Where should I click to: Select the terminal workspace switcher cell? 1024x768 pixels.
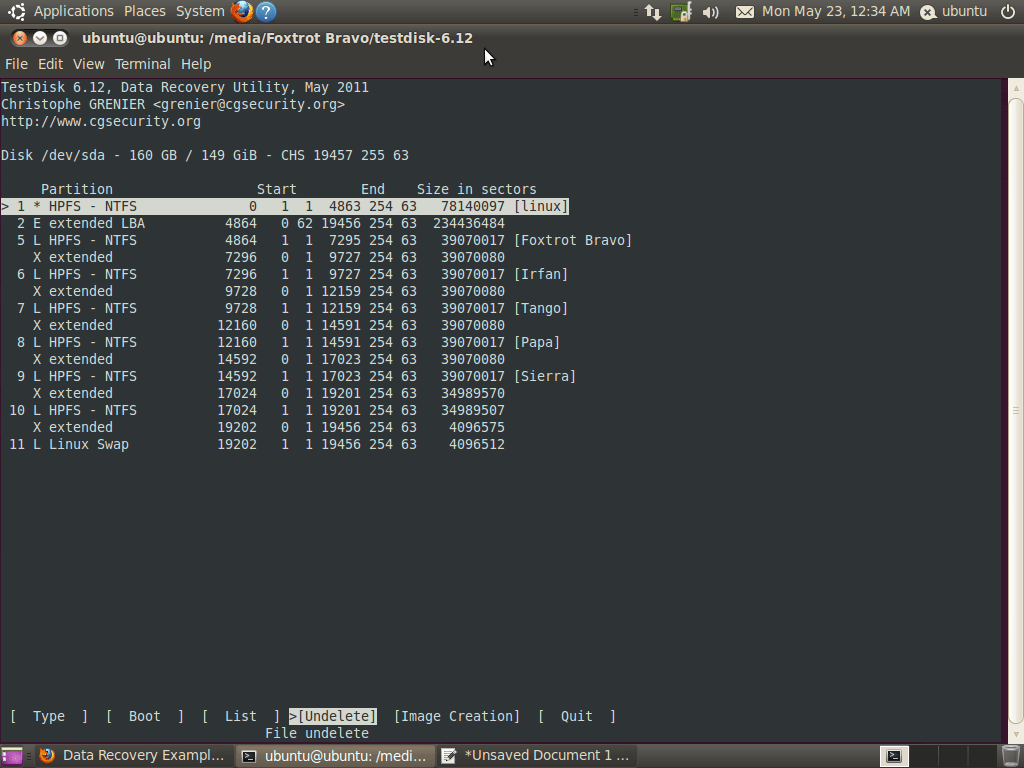point(894,756)
